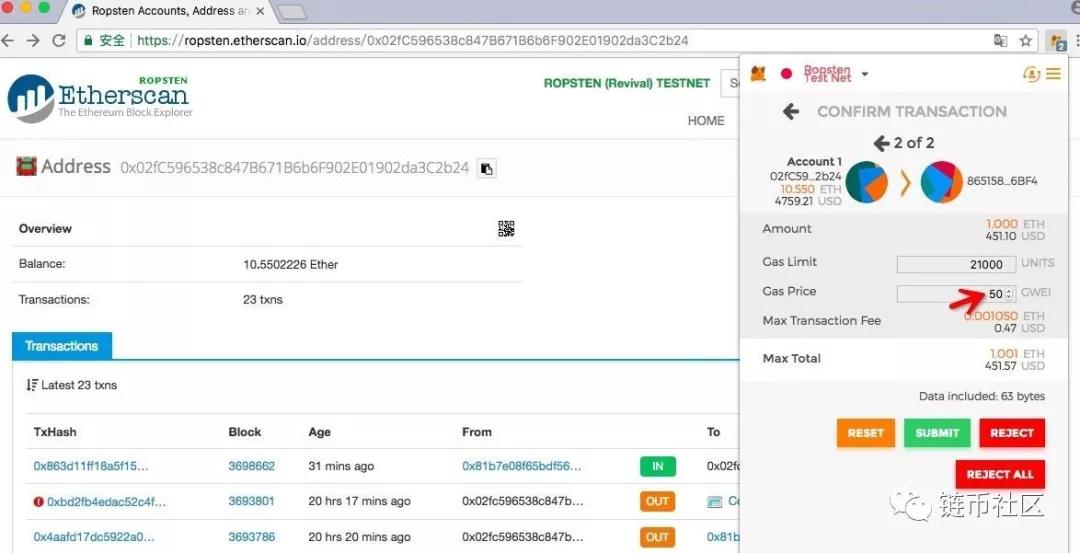Click the bookmark star in address bar
This screenshot has height=553, width=1080.
pos(1025,41)
